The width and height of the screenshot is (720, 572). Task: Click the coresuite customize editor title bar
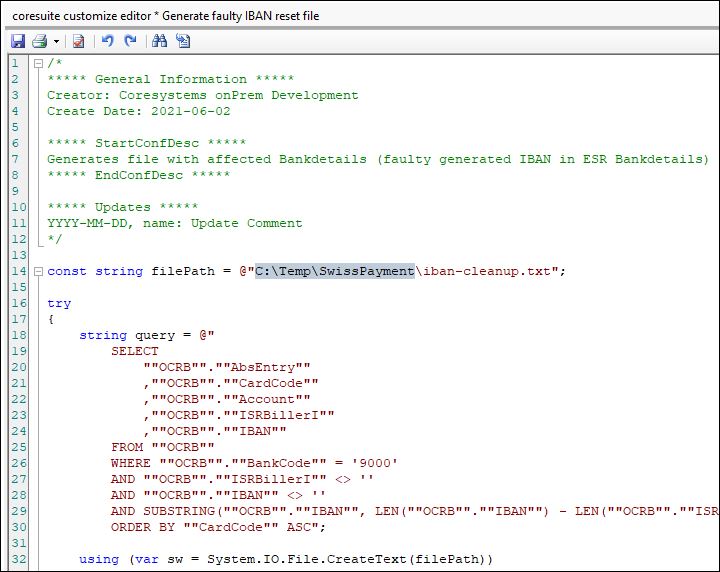[180, 15]
